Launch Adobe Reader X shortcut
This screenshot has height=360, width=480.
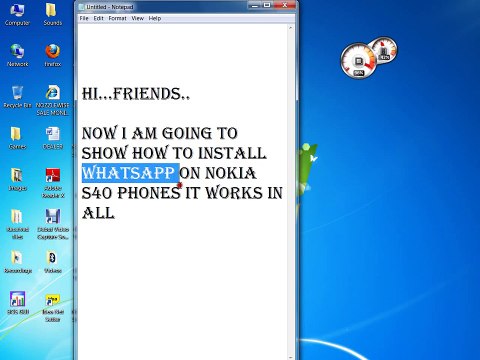coord(53,183)
